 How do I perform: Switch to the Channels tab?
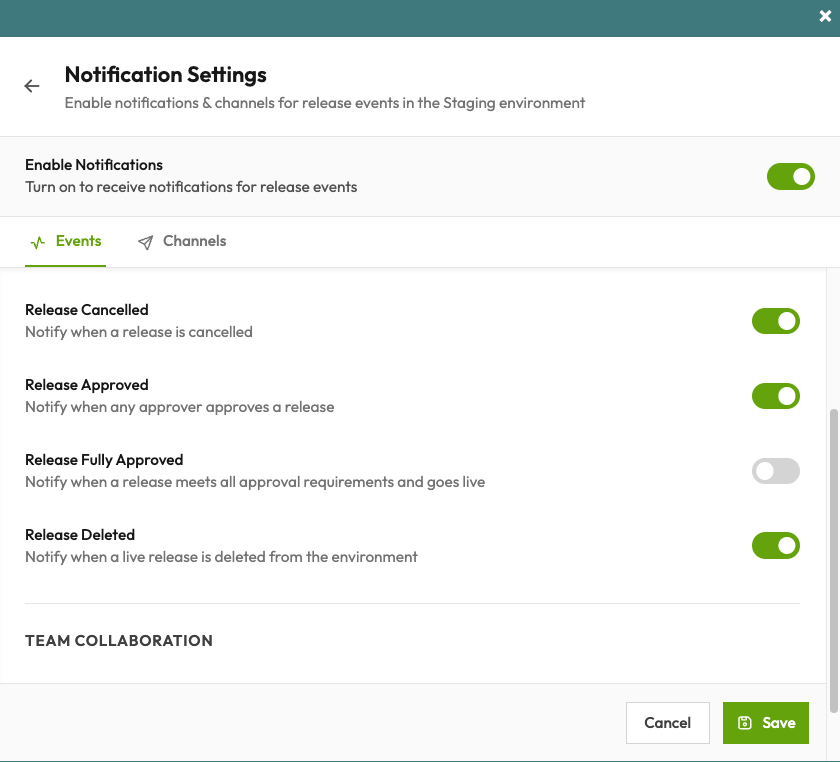coord(195,241)
